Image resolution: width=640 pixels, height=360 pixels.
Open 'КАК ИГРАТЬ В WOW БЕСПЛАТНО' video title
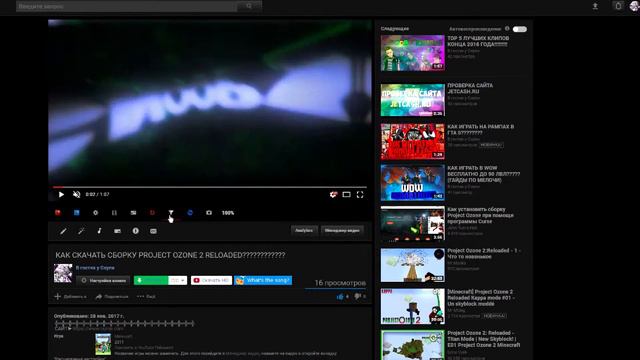(483, 174)
